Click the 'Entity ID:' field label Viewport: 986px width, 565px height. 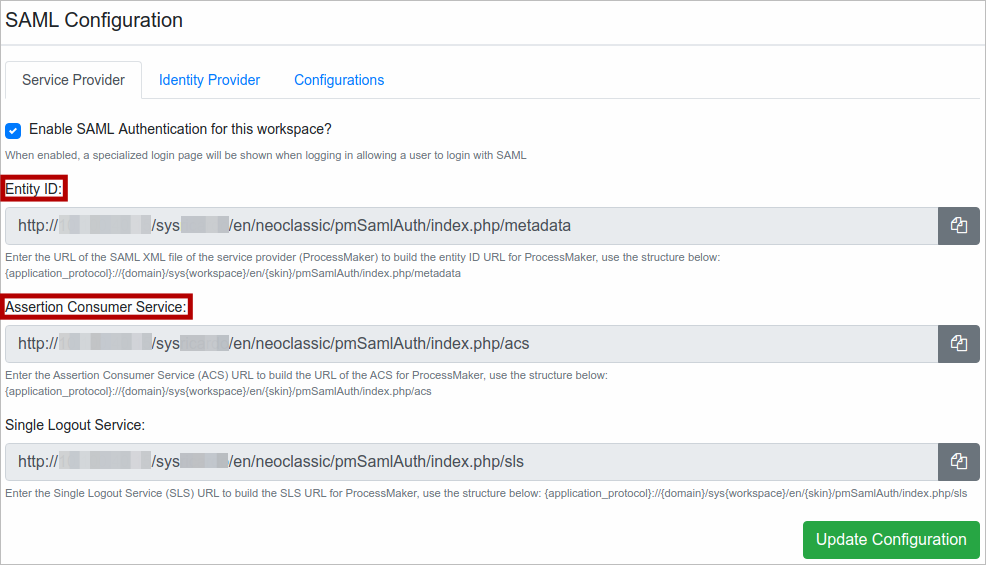point(34,189)
